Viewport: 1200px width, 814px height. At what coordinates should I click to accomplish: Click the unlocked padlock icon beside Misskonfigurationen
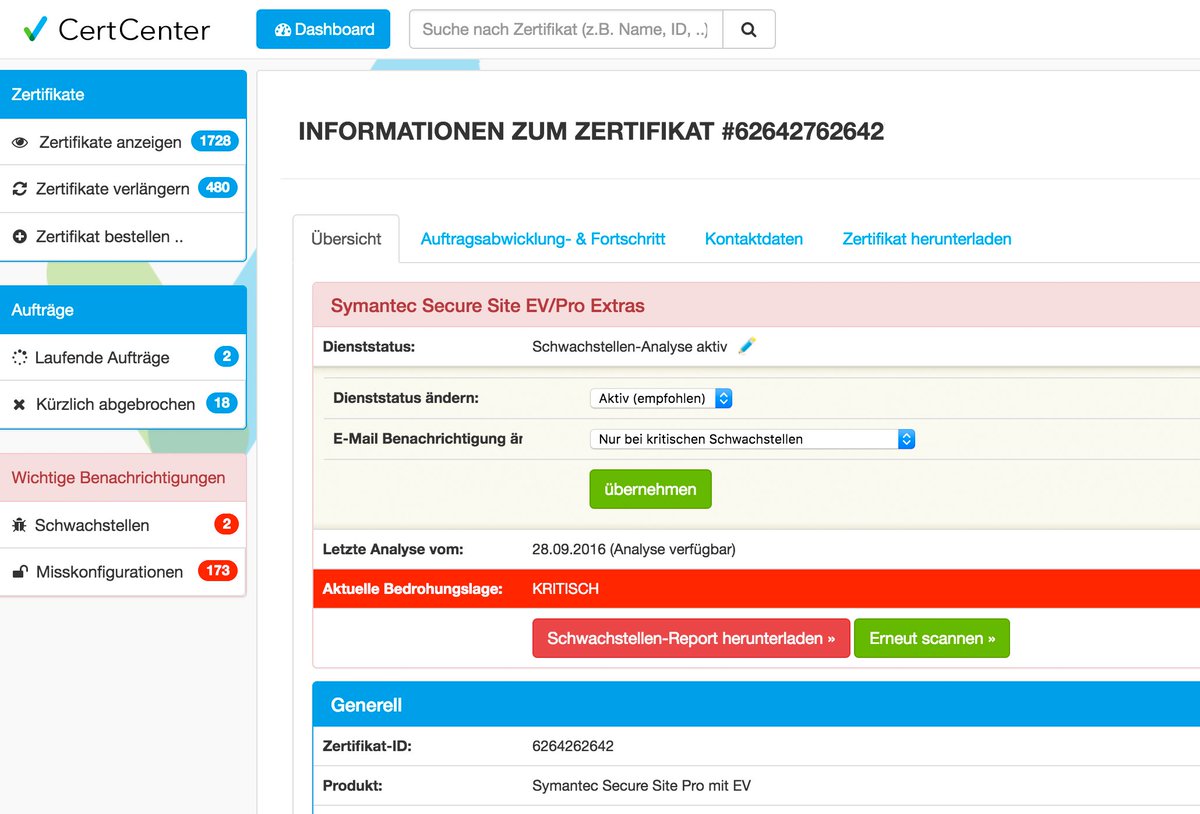pos(19,572)
